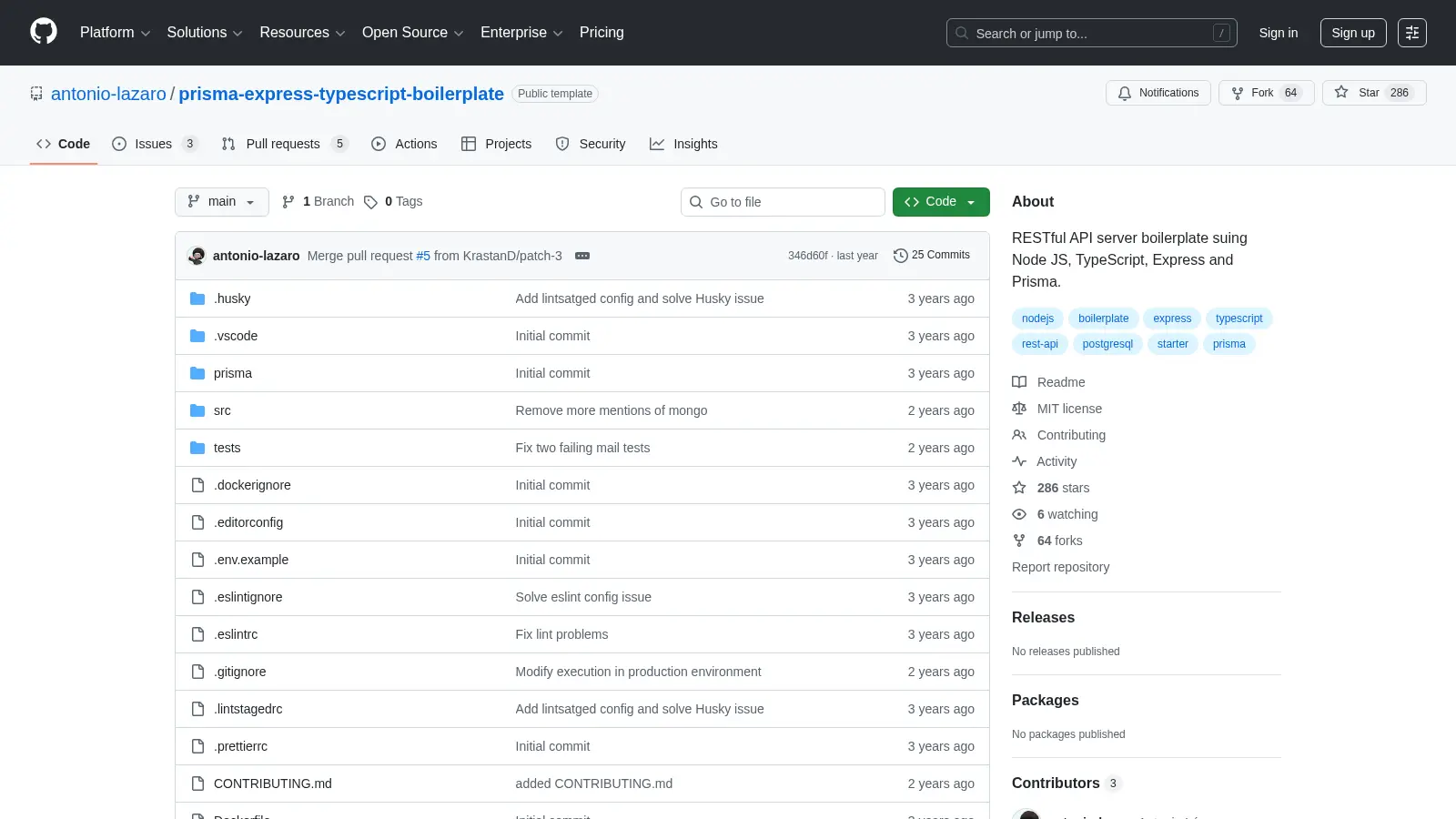Visit the Pricing page
1456x819 pixels.
[602, 33]
